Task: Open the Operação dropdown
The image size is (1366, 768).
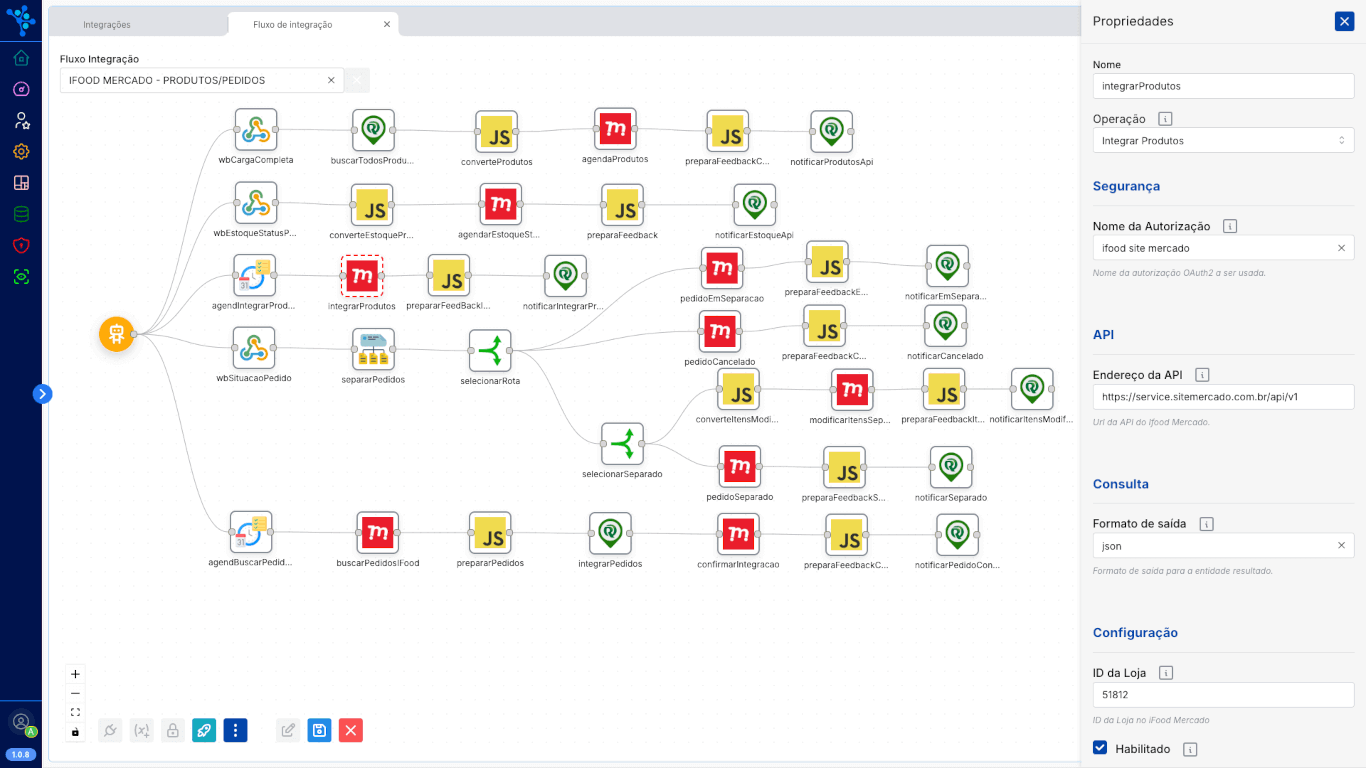Action: 1223,141
